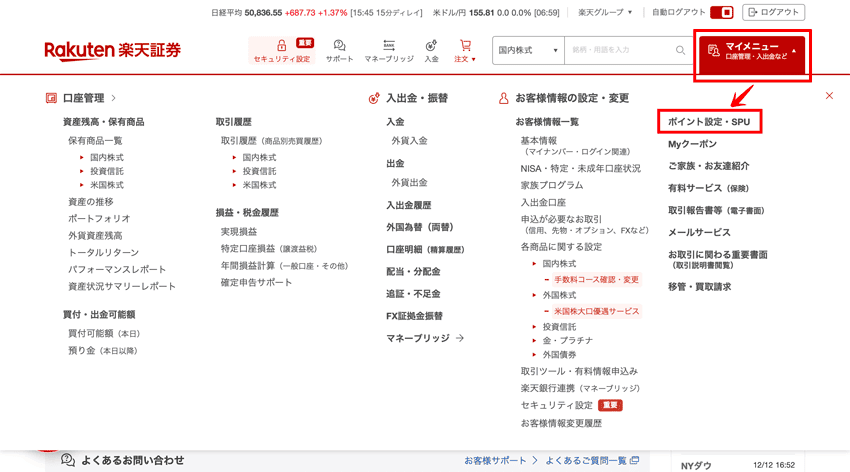Select 米国株式 under 保有商品一覧

coord(107,185)
